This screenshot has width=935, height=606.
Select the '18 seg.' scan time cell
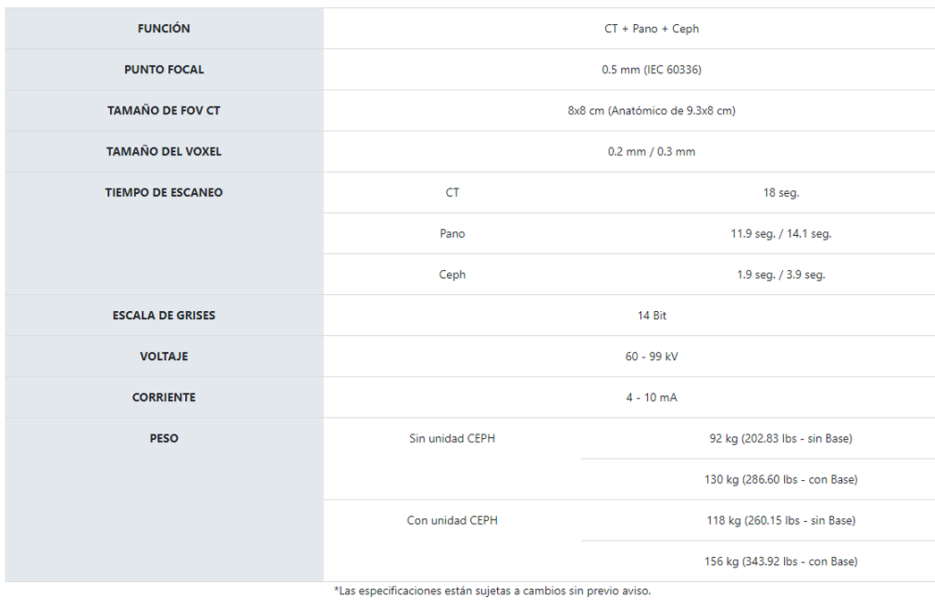pyautogui.click(x=782, y=193)
